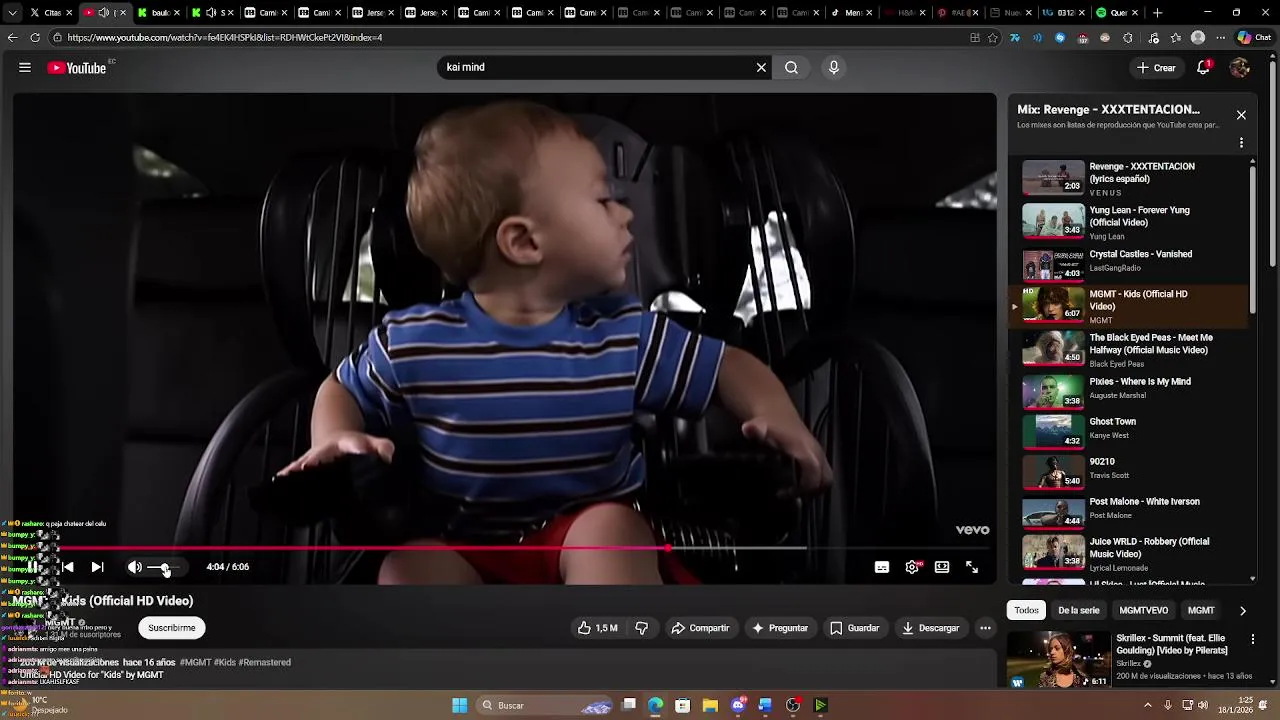Share the video with Compartir
1280x720 pixels.
tap(700, 628)
